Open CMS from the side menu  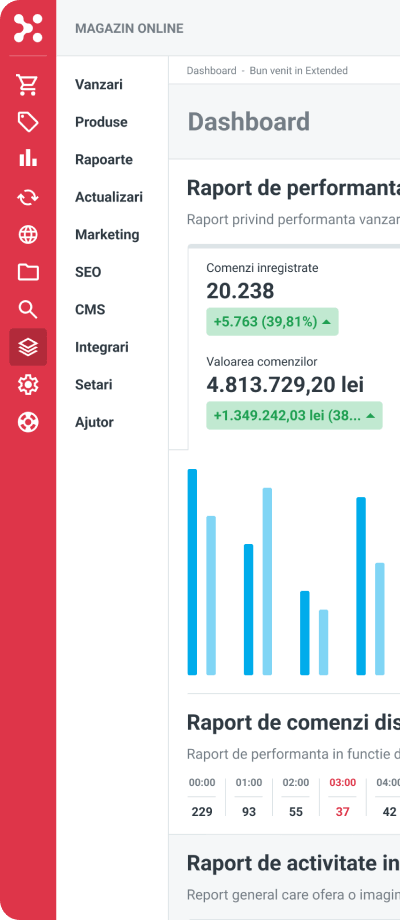pos(90,310)
